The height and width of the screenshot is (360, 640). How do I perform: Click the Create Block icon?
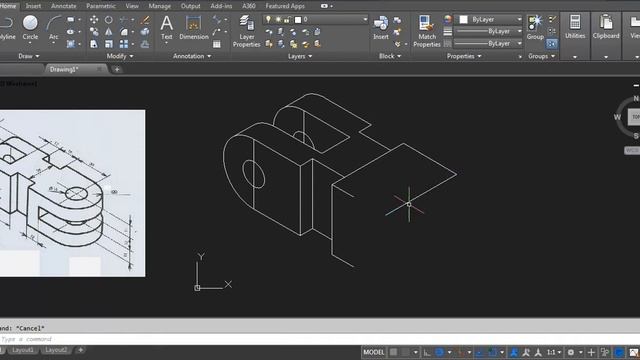397,20
